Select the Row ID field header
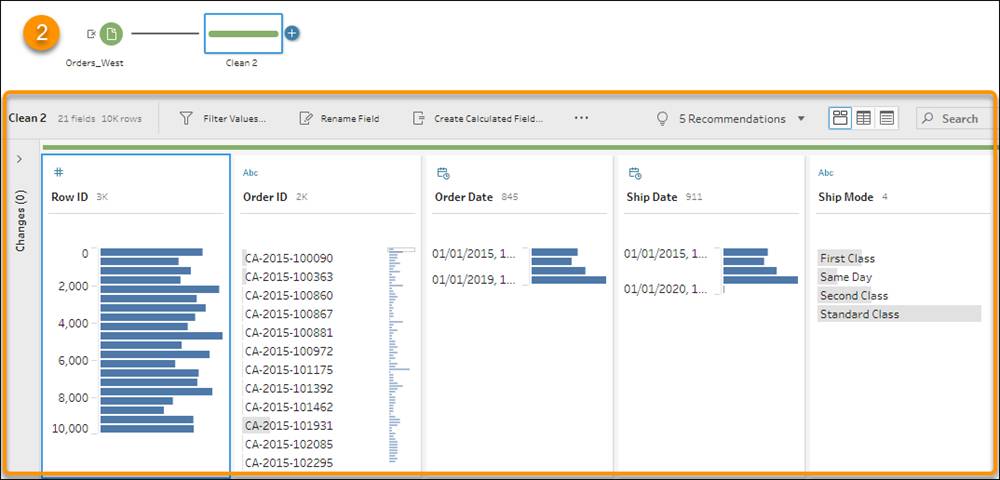The image size is (1000, 480). (70, 197)
